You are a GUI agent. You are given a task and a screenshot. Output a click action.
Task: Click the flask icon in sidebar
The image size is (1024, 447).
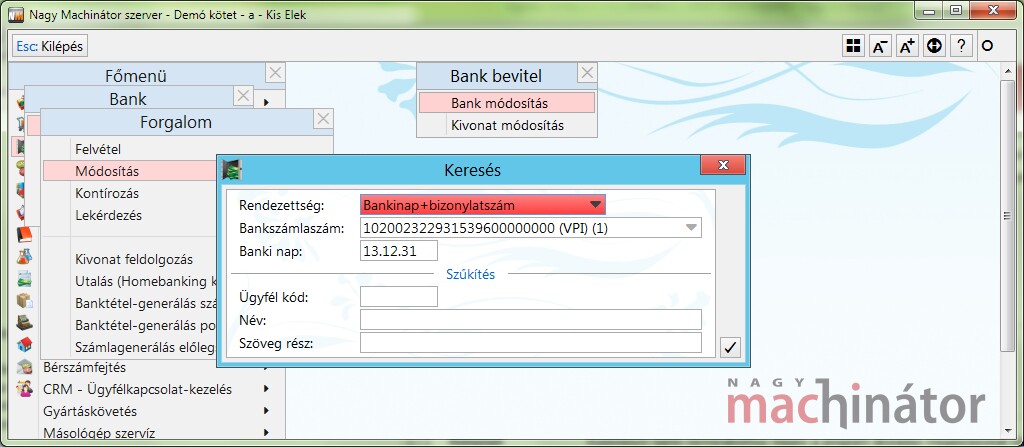[x=25, y=256]
